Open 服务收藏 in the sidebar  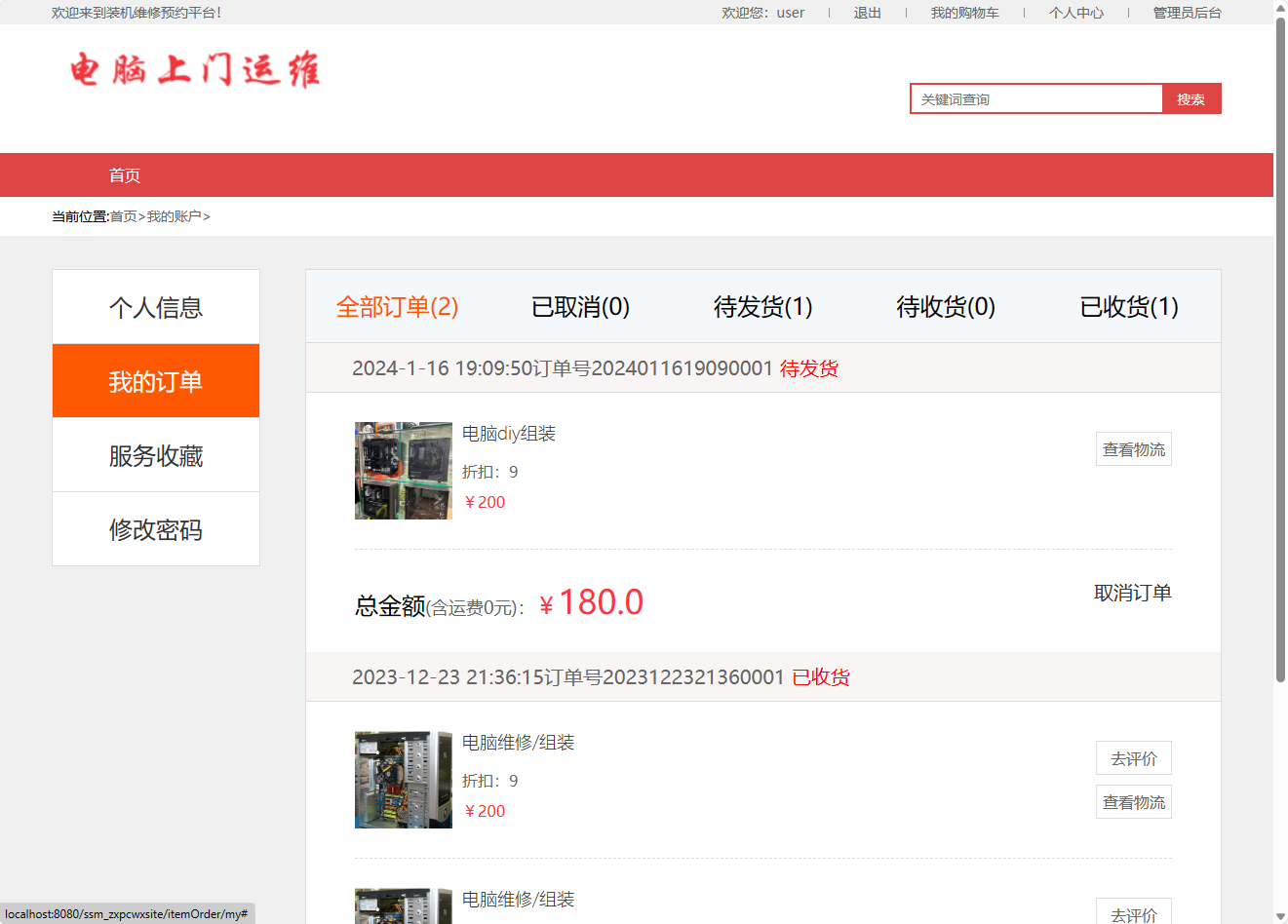coord(155,454)
